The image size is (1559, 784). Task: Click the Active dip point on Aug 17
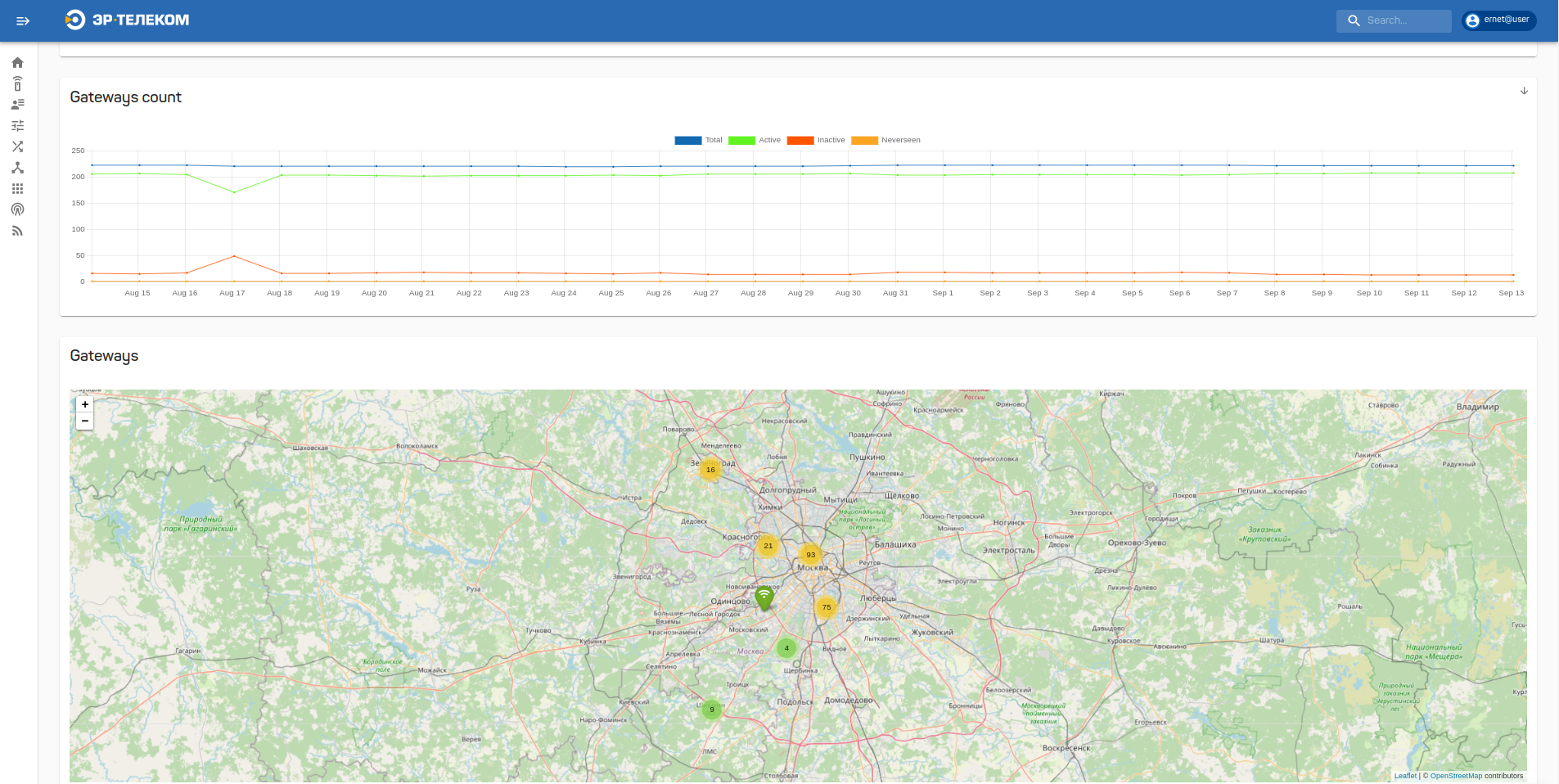[x=234, y=192]
